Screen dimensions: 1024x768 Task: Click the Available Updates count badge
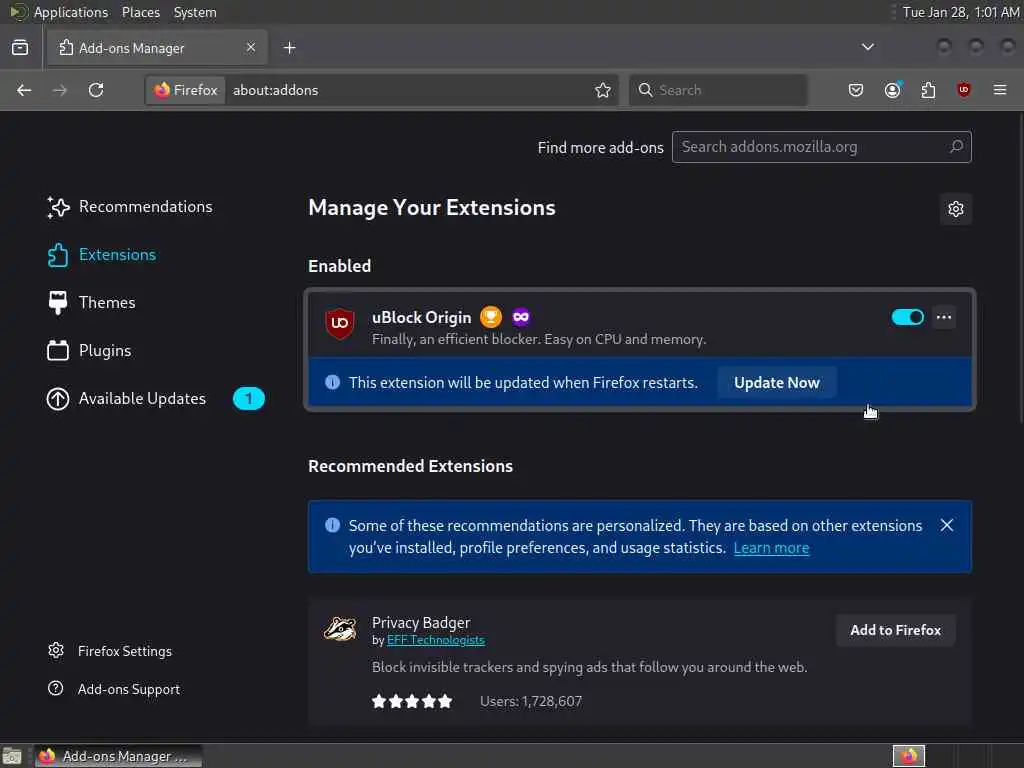(249, 399)
